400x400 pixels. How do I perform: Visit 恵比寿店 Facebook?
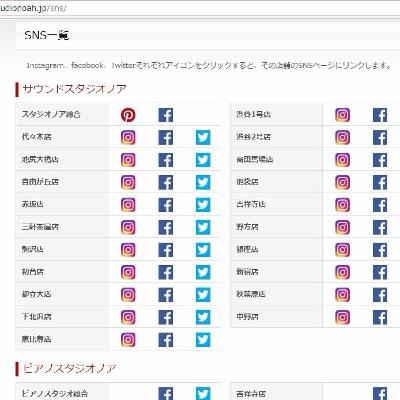166,340
